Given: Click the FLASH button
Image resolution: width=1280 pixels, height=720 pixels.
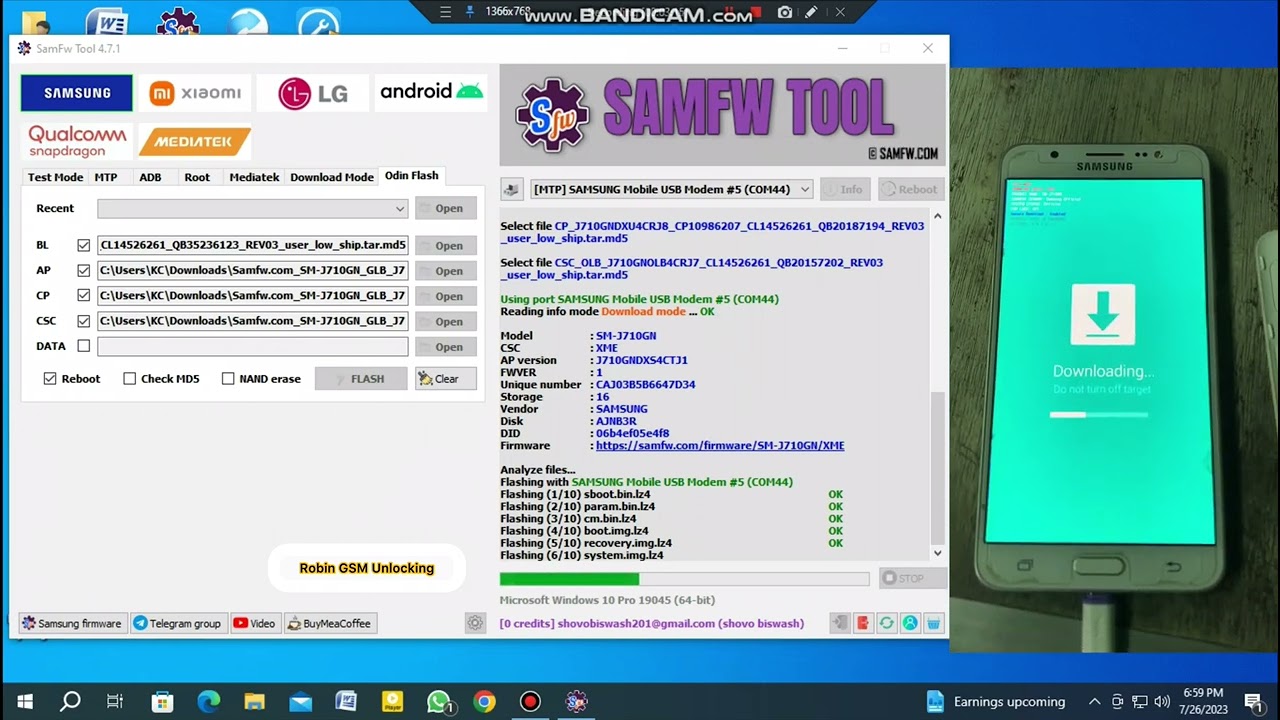Looking at the screenshot, I should pos(361,379).
